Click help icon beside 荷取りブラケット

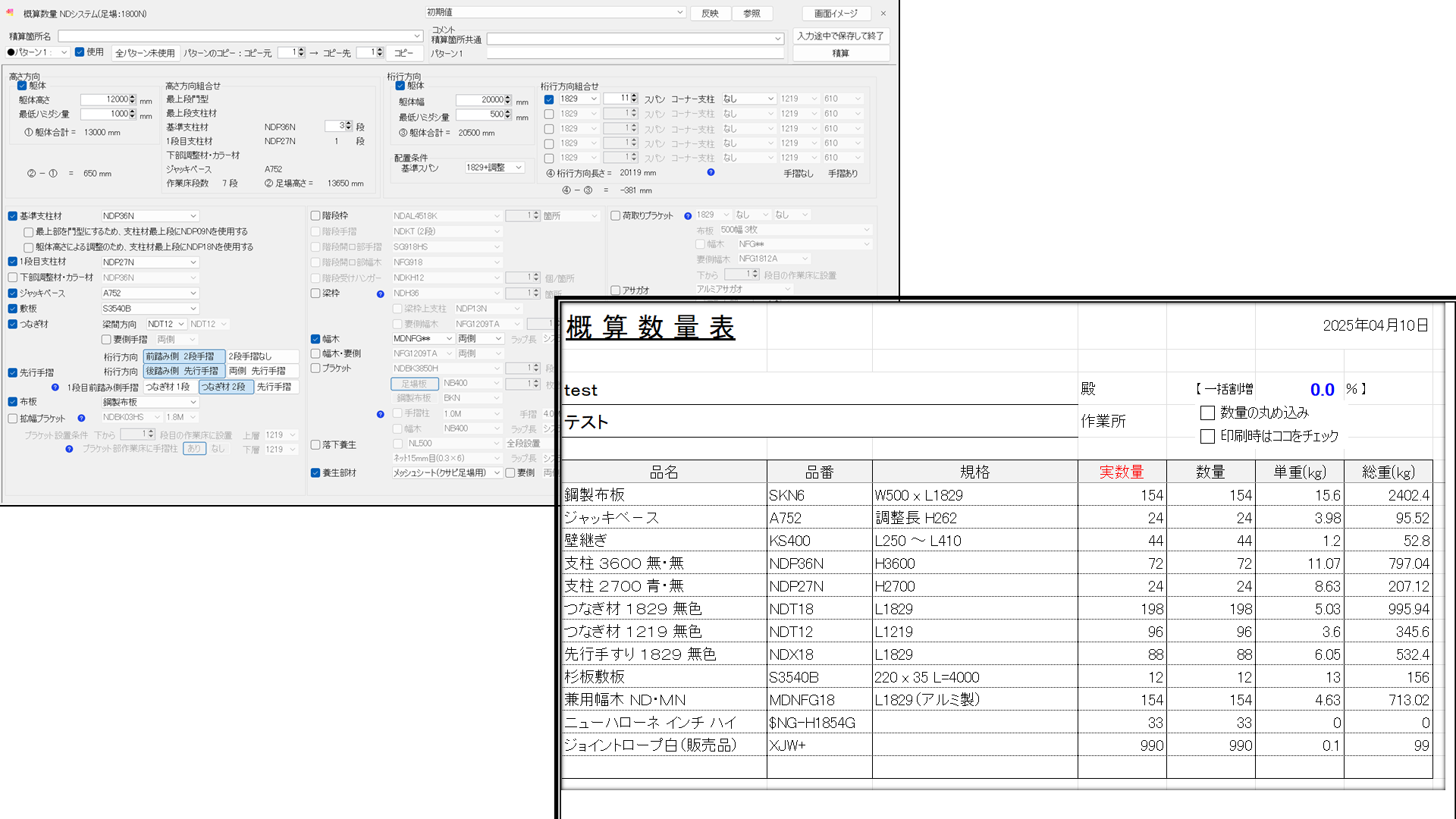[688, 216]
